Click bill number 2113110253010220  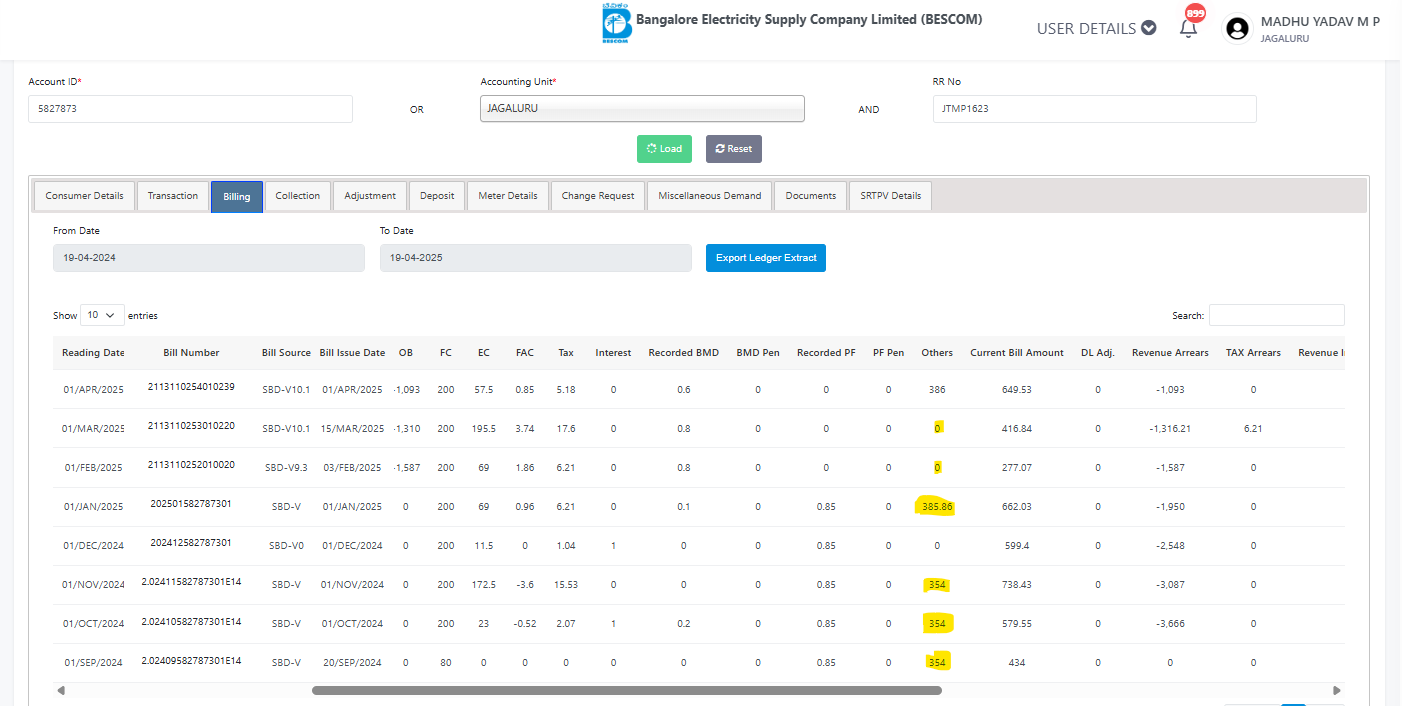tap(191, 426)
